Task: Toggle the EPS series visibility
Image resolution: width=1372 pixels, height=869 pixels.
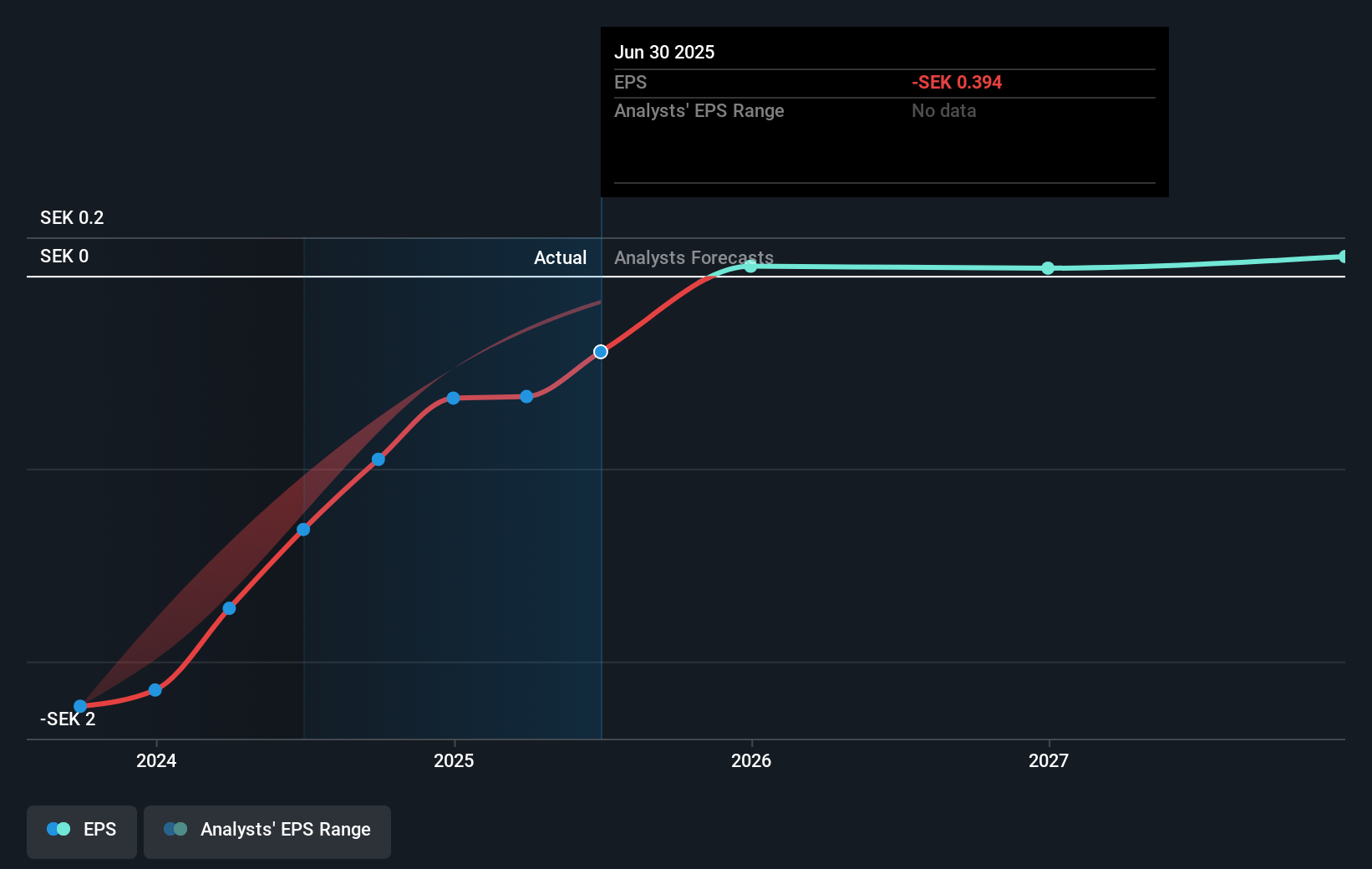Action: pyautogui.click(x=81, y=831)
